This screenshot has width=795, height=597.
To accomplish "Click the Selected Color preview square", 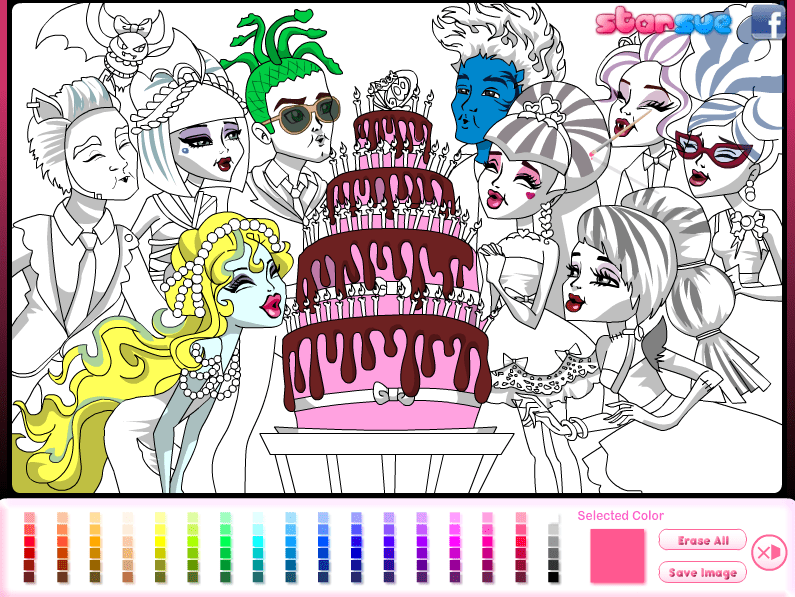I will point(617,555).
